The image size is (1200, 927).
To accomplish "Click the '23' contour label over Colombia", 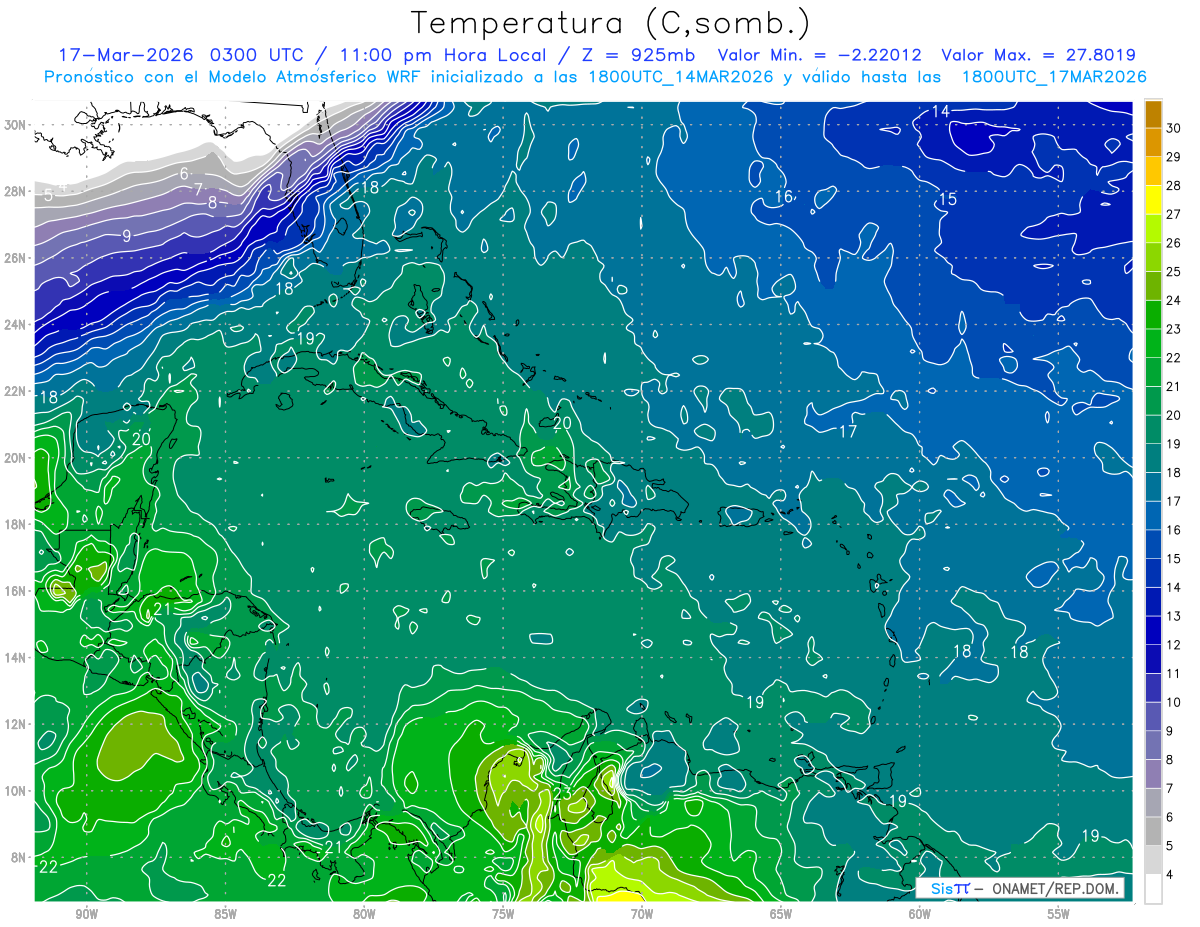I will (562, 795).
